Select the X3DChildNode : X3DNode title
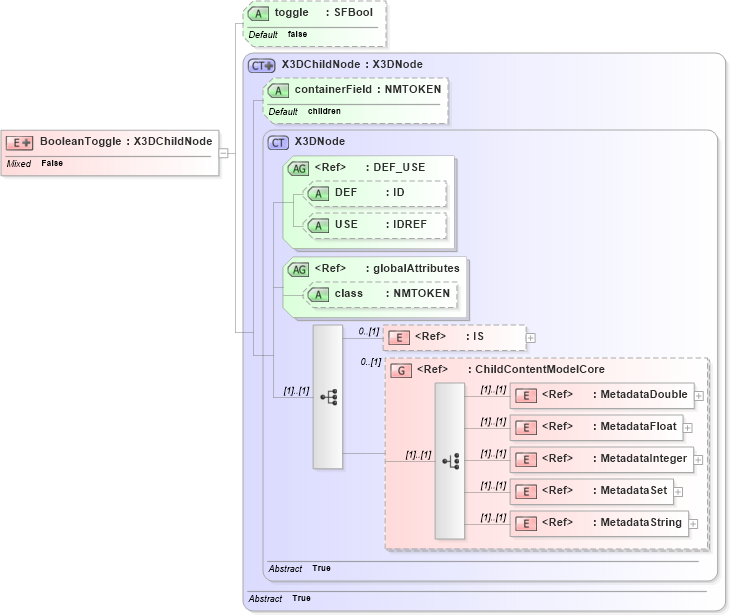Image resolution: width=730 pixels, height=615 pixels. pos(352,64)
